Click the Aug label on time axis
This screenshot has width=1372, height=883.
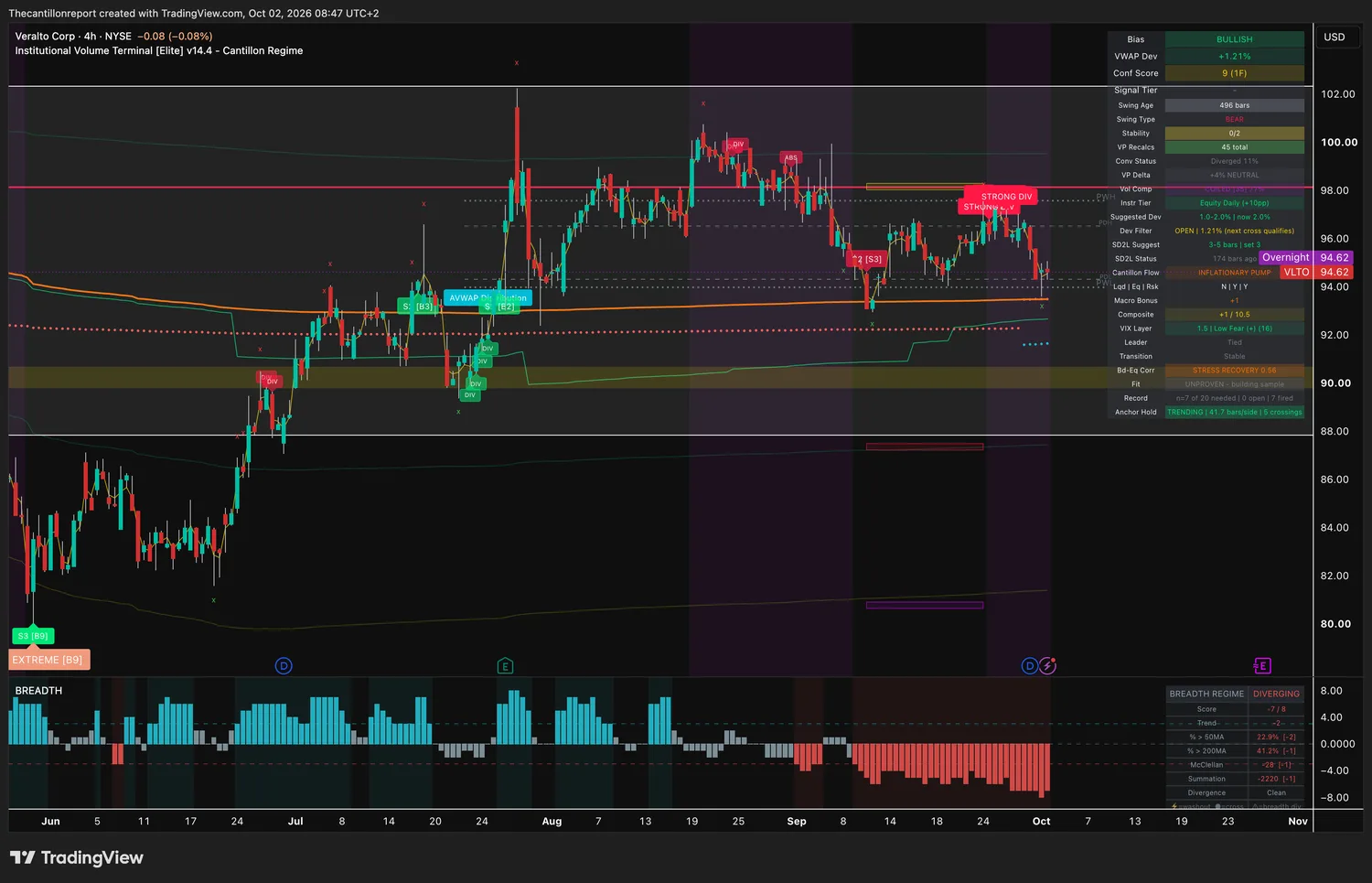pos(552,822)
